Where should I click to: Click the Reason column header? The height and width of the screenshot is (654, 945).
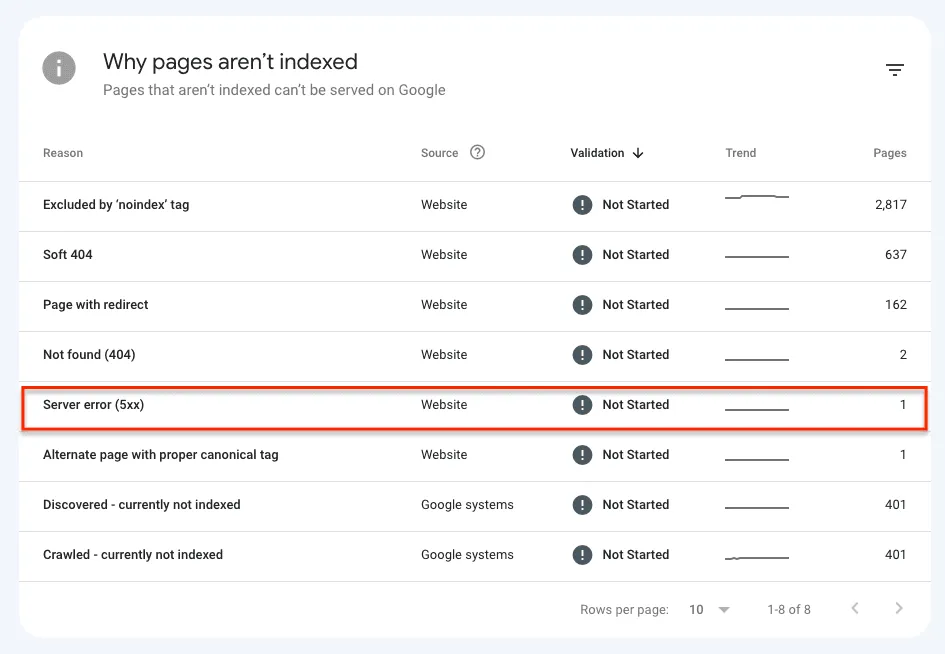click(x=63, y=153)
